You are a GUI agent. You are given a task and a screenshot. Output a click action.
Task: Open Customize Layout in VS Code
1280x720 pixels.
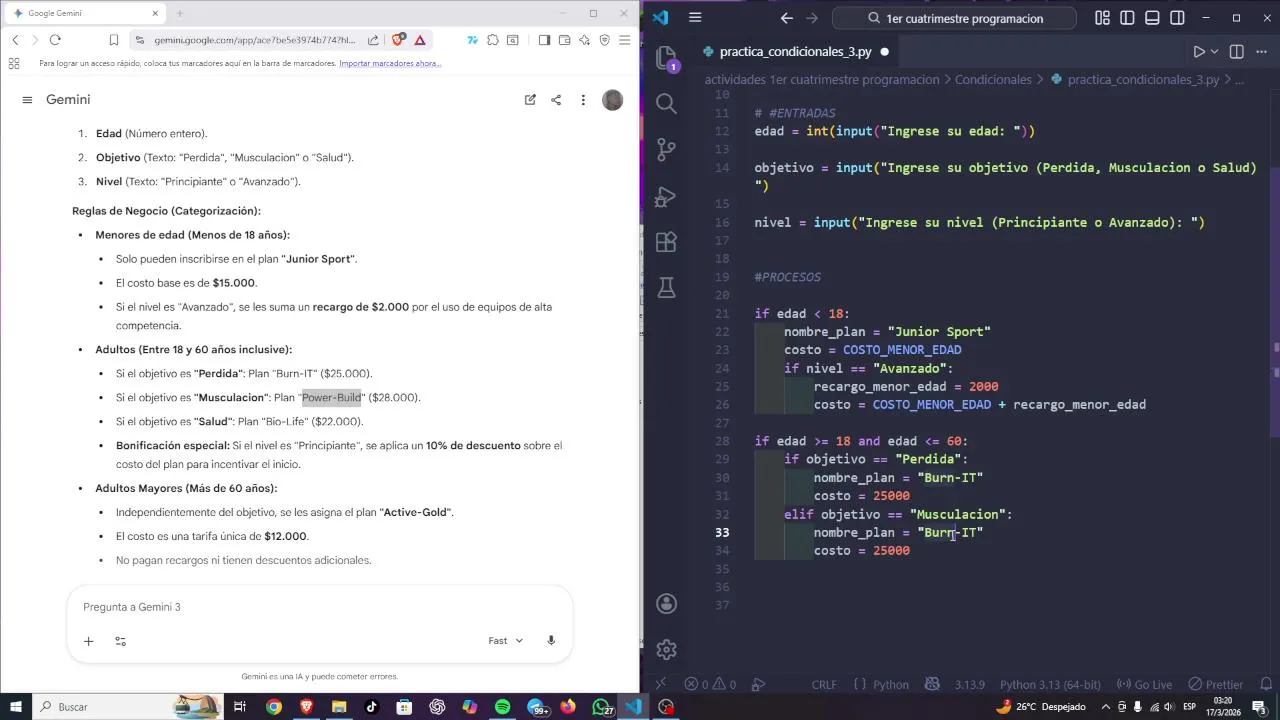[1102, 18]
